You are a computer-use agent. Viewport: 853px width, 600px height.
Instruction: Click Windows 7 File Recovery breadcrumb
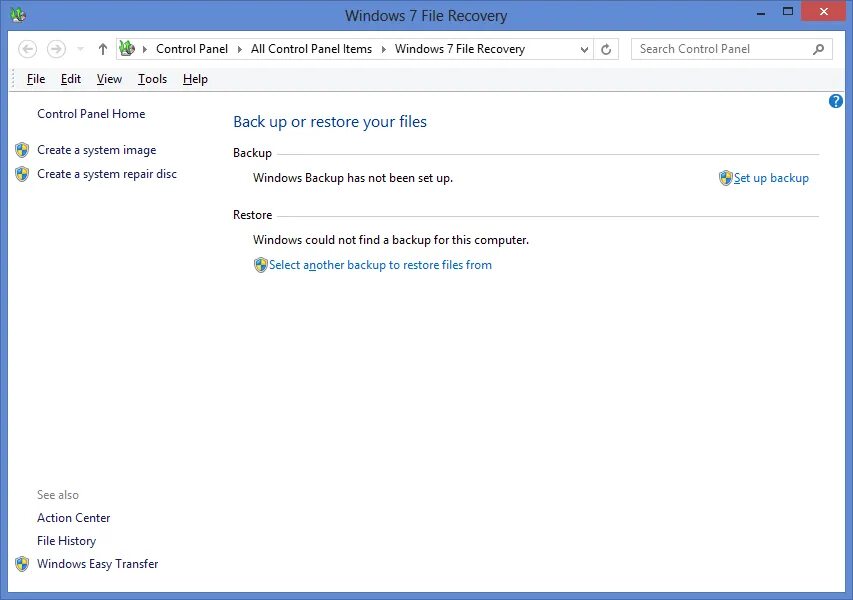click(460, 49)
